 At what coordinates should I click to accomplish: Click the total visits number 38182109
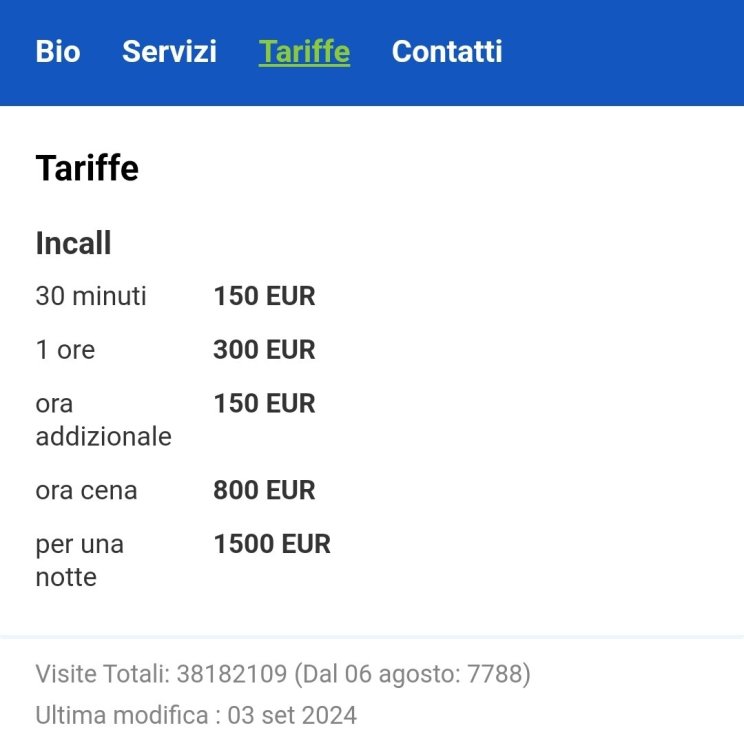click(232, 675)
